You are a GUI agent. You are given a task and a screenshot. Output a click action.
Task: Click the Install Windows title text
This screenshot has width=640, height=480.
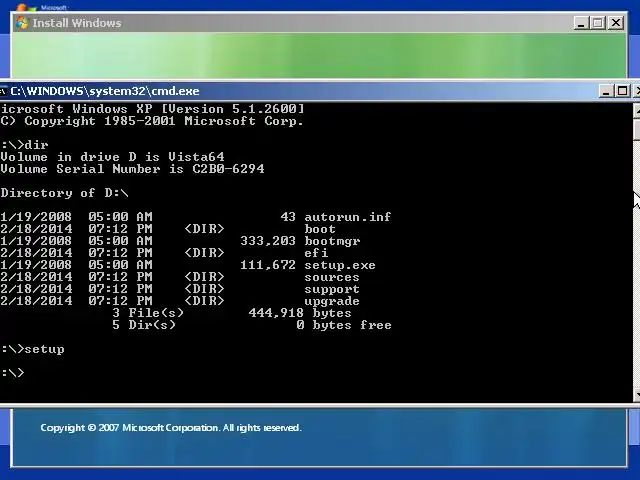[x=77, y=23]
